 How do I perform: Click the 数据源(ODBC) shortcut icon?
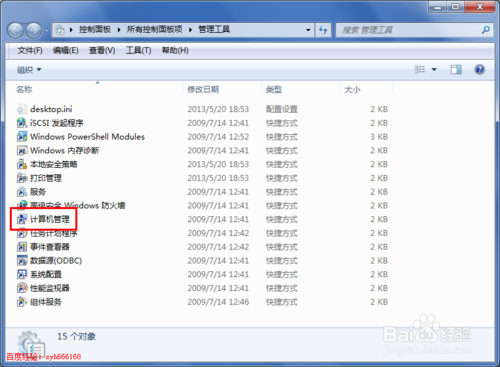coord(22,261)
